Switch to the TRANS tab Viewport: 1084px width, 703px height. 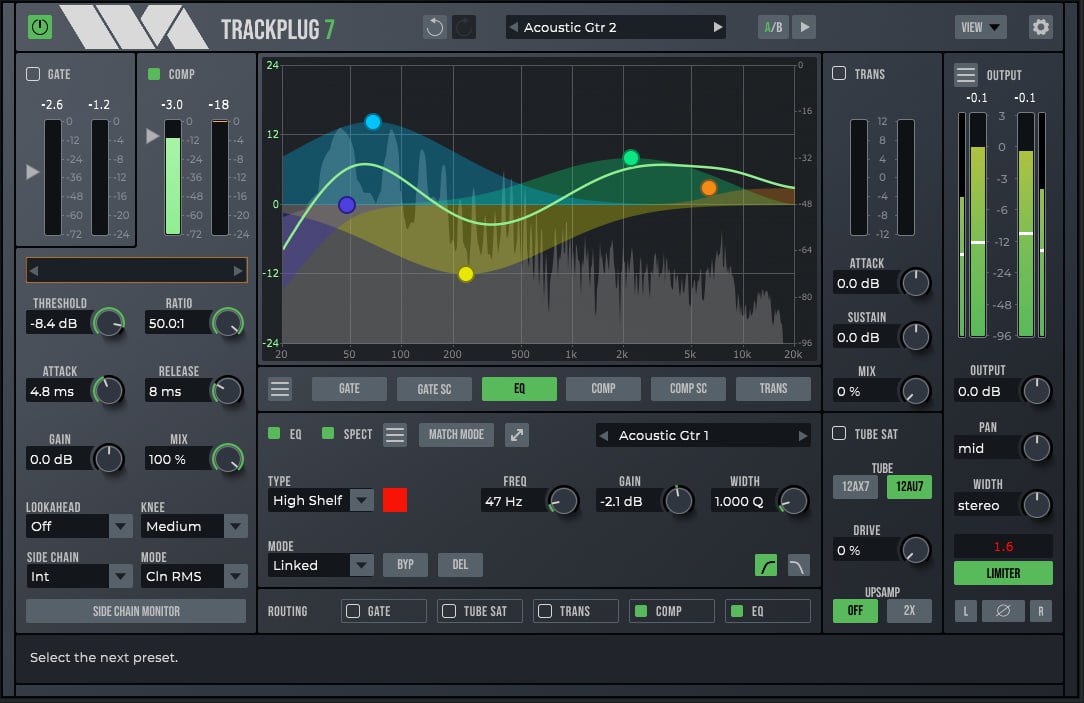point(774,388)
